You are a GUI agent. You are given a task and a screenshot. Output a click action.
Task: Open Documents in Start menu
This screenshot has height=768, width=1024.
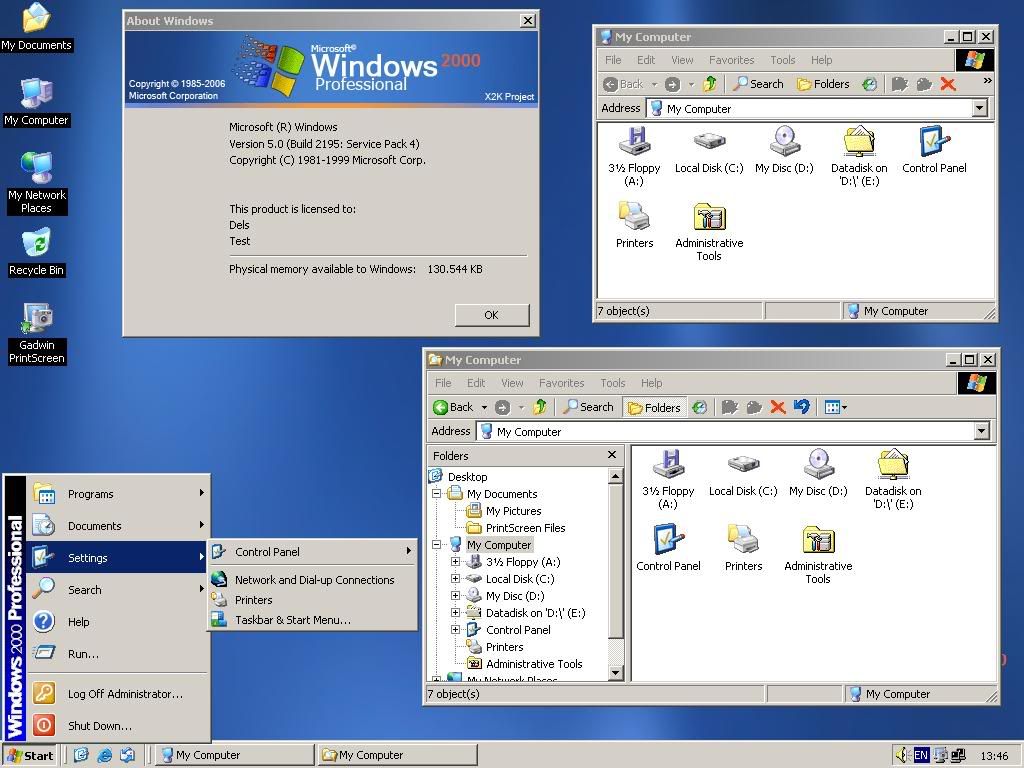[x=119, y=526]
